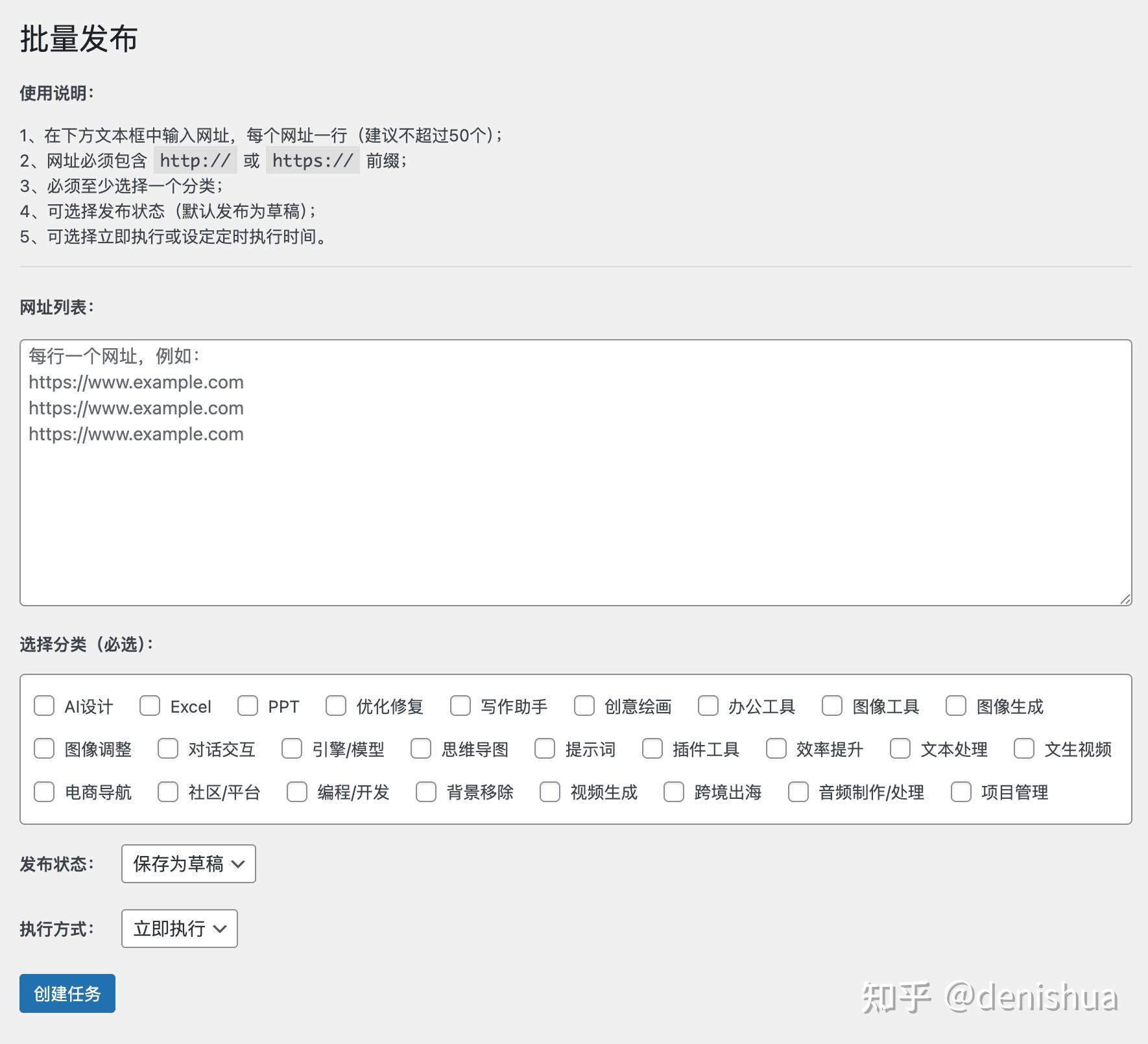Screen dimensions: 1148x1044
Task: Open the 发布状态 dropdown showing 保存为草稿
Action: [x=189, y=864]
